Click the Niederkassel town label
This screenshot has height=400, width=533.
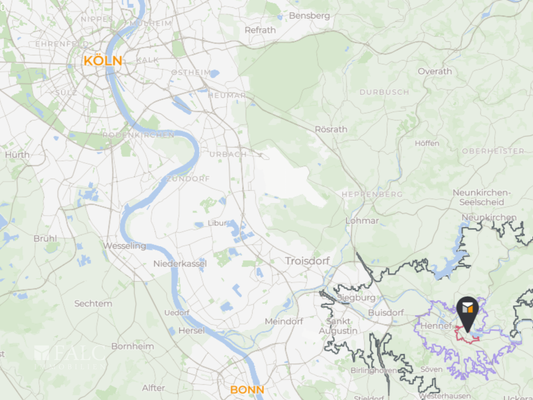pyautogui.click(x=180, y=264)
